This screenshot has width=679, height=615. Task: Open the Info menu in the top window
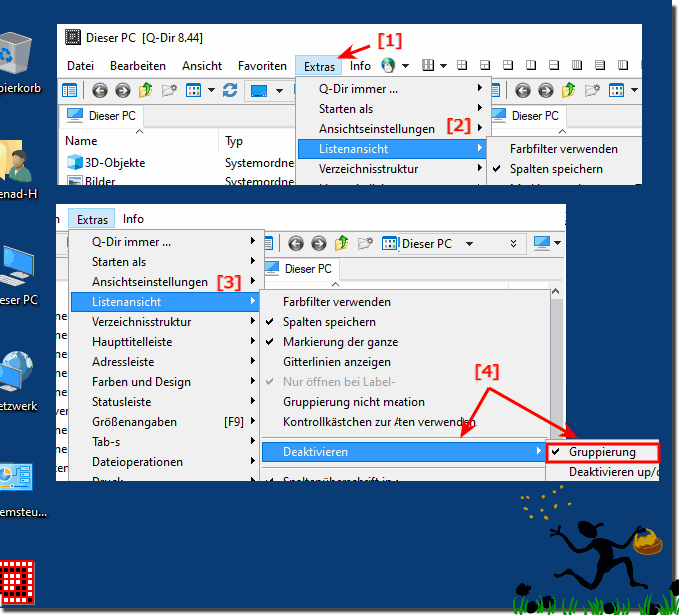point(360,66)
